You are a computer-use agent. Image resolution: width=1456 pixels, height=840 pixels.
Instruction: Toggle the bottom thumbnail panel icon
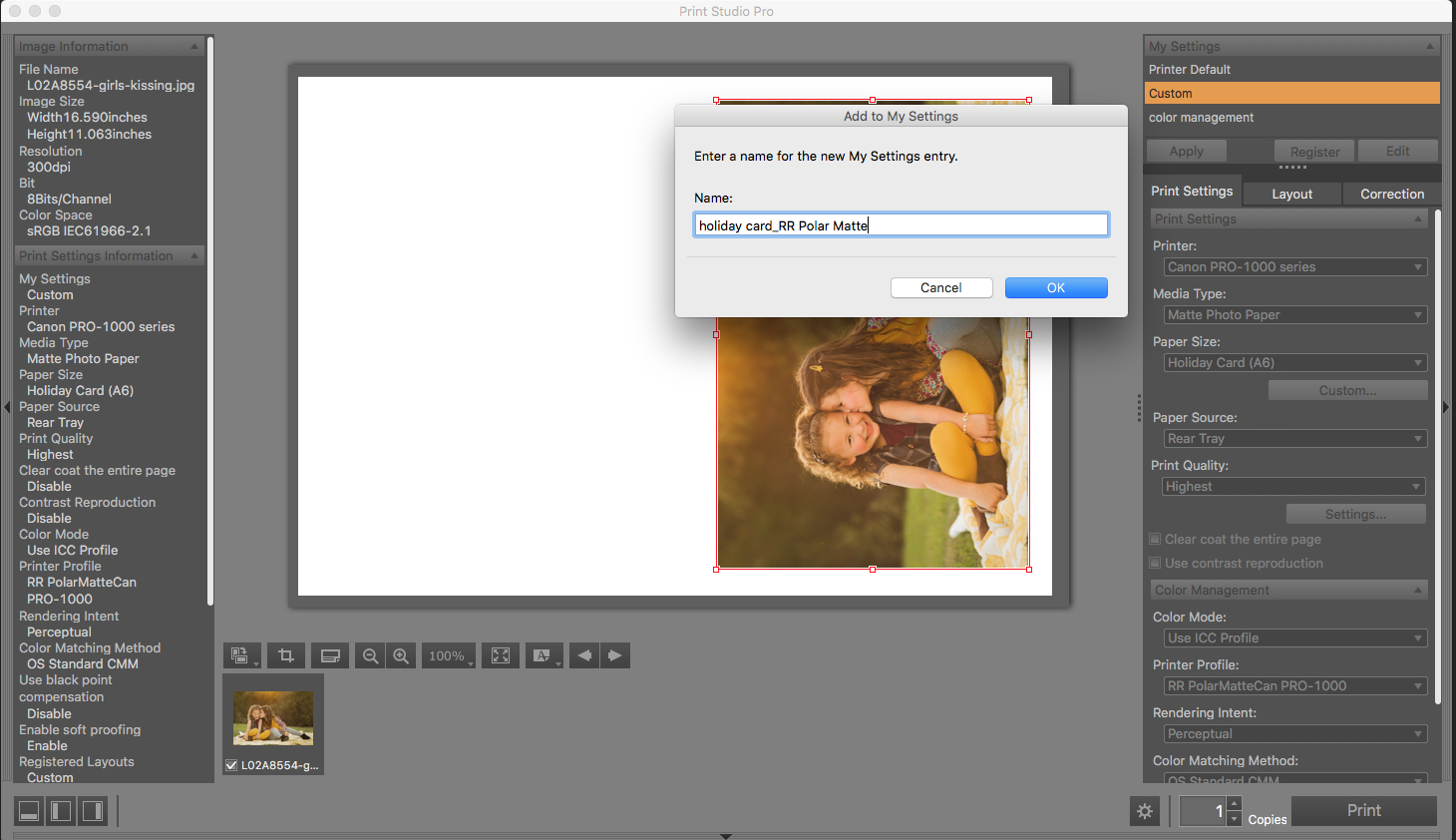(x=29, y=811)
